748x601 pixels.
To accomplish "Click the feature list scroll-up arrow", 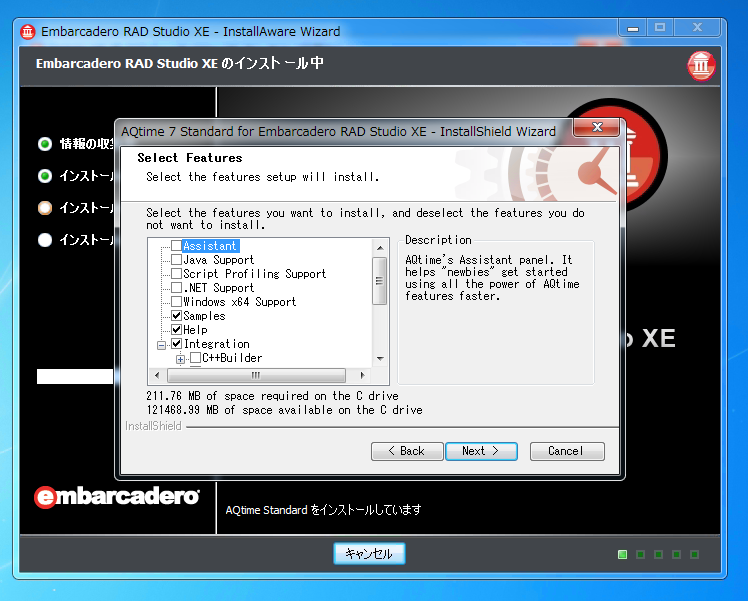I will [x=380, y=248].
